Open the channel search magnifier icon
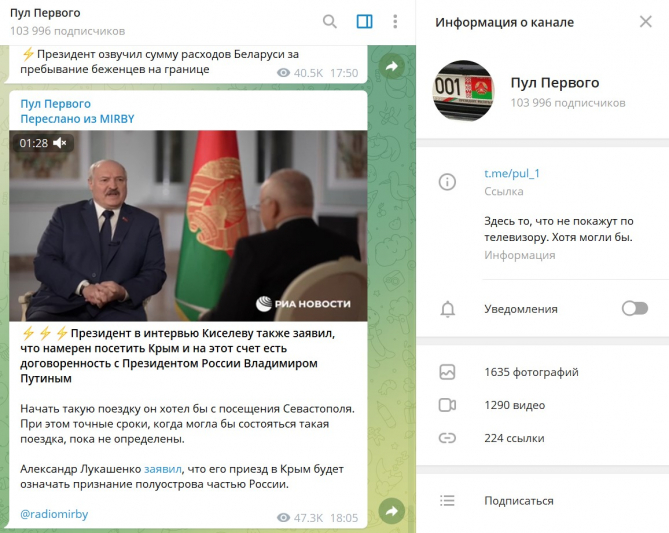Viewport: 669px width, 533px height. point(329,21)
